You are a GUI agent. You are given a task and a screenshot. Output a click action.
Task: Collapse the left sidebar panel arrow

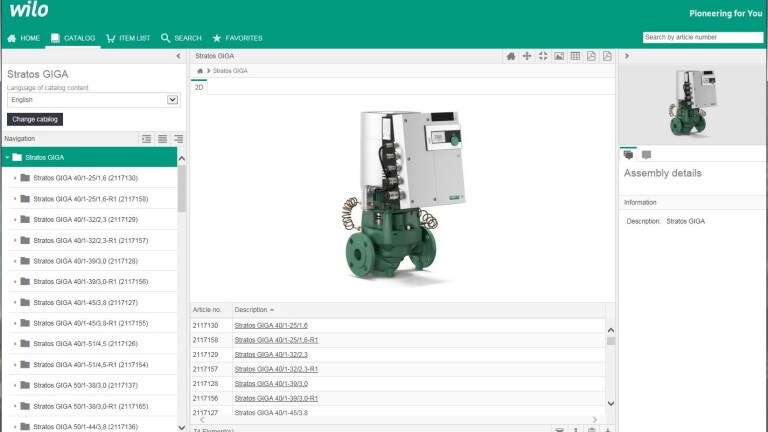(178, 56)
